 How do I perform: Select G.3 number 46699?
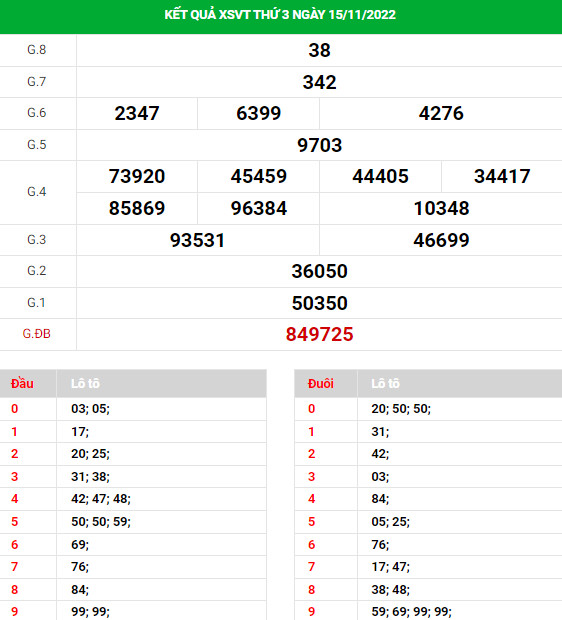coord(441,240)
